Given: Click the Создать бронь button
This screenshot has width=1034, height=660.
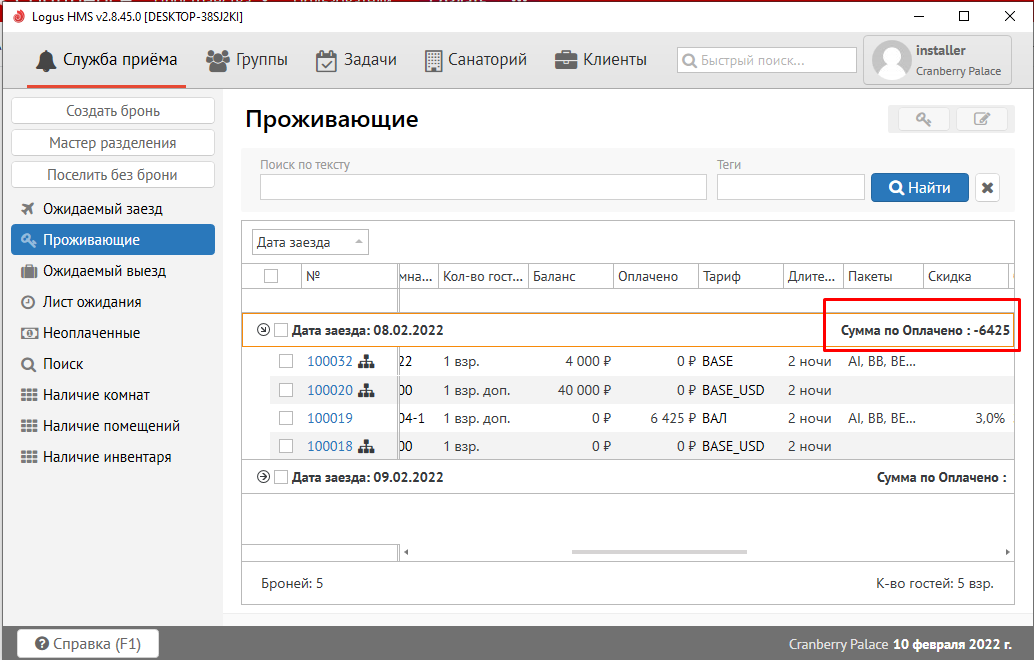Looking at the screenshot, I should click(x=113, y=111).
